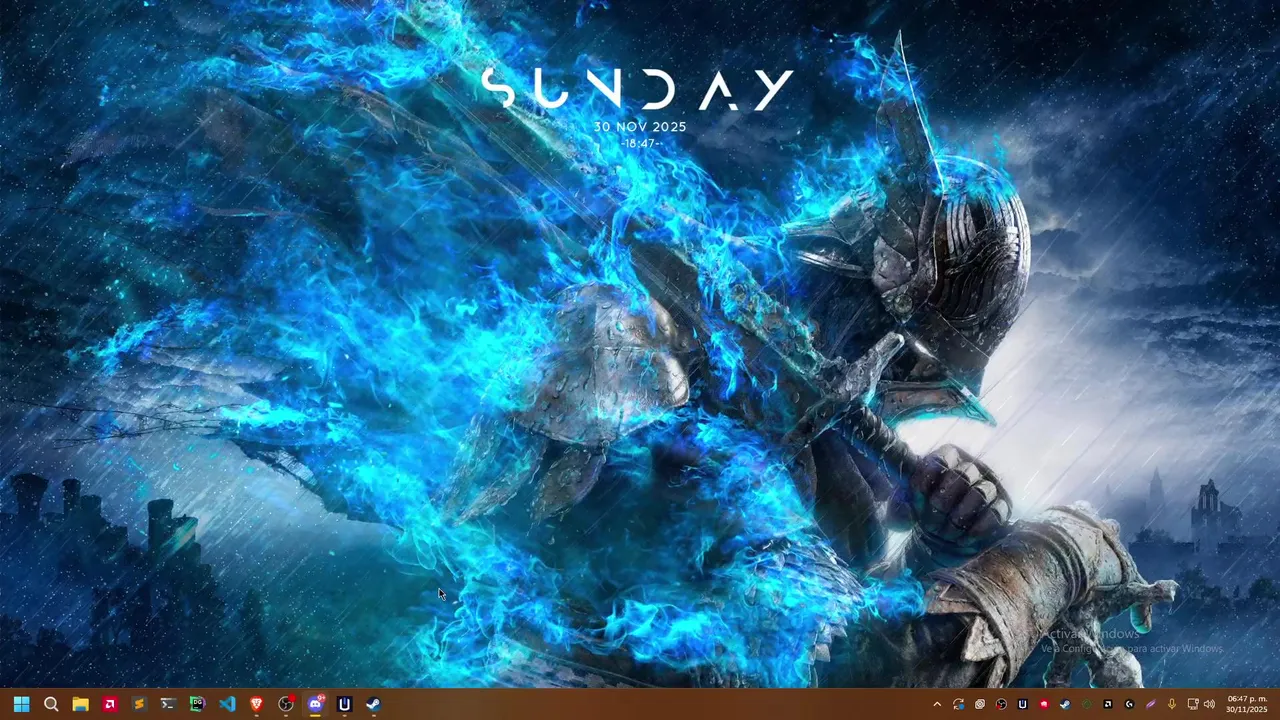The width and height of the screenshot is (1280, 720).
Task: Open OBS Studio pinned taskbar icon
Action: [286, 704]
